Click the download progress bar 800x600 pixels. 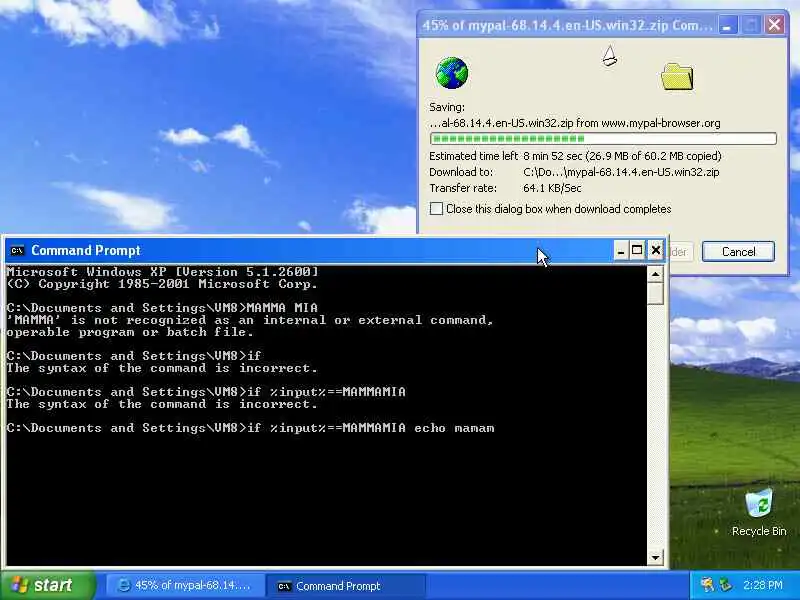point(603,138)
